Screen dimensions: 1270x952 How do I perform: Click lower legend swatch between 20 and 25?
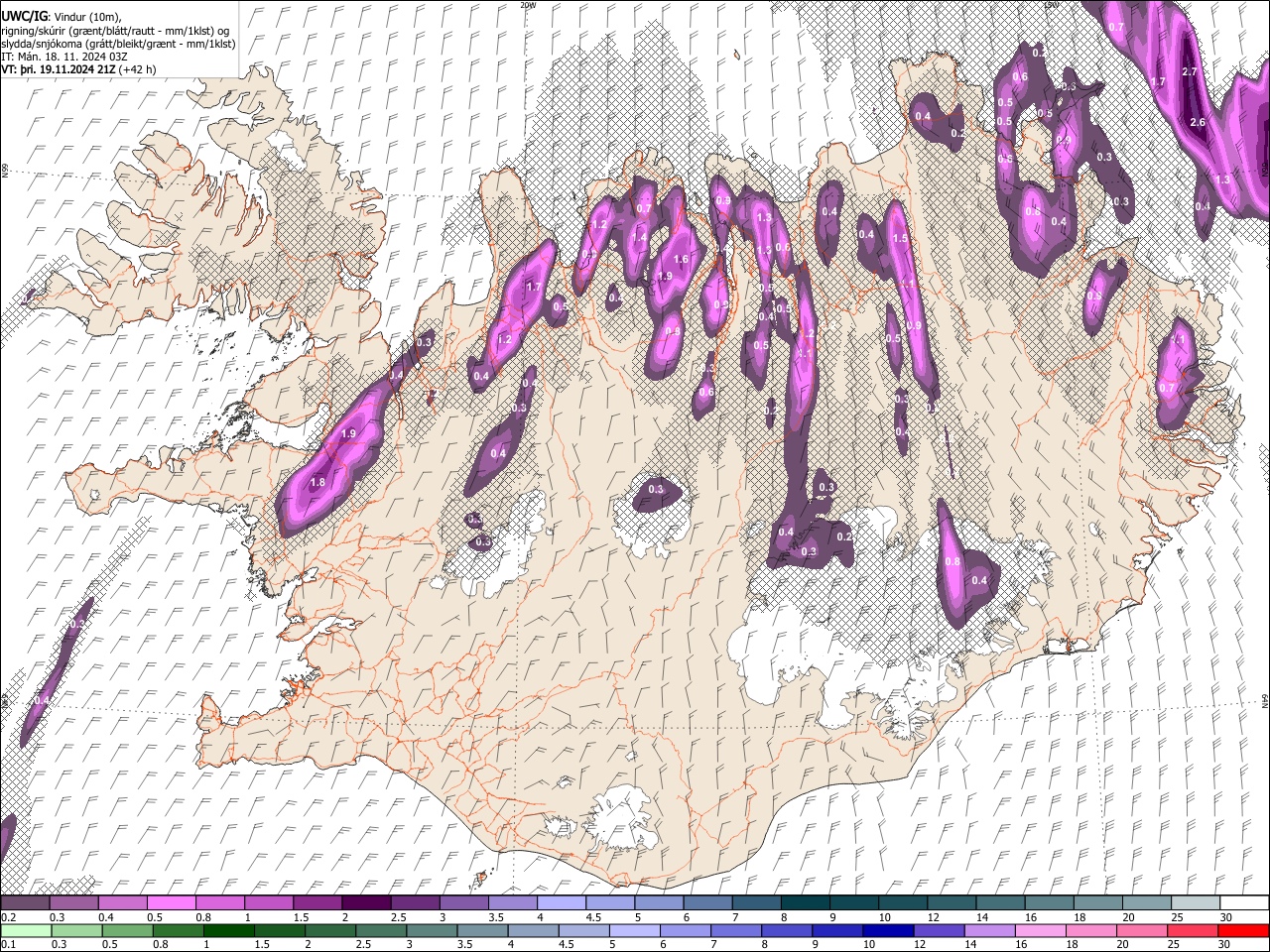(1141, 931)
